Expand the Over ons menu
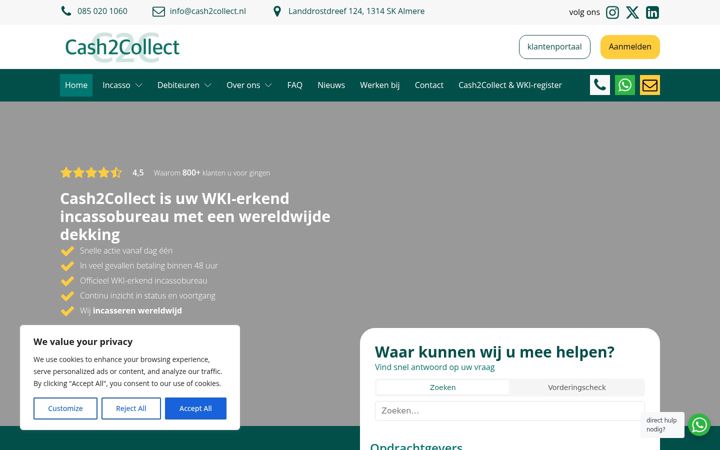The height and width of the screenshot is (450, 720). [x=249, y=85]
